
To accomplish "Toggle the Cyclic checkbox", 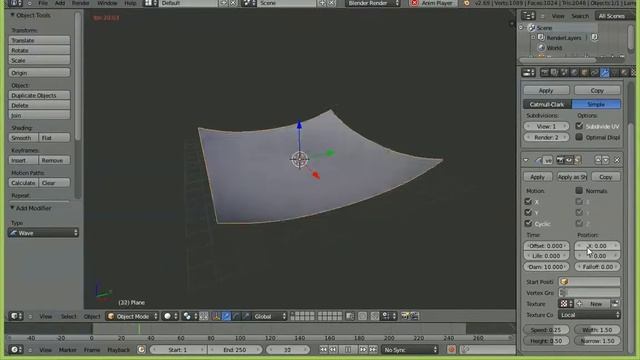I will [528, 224].
